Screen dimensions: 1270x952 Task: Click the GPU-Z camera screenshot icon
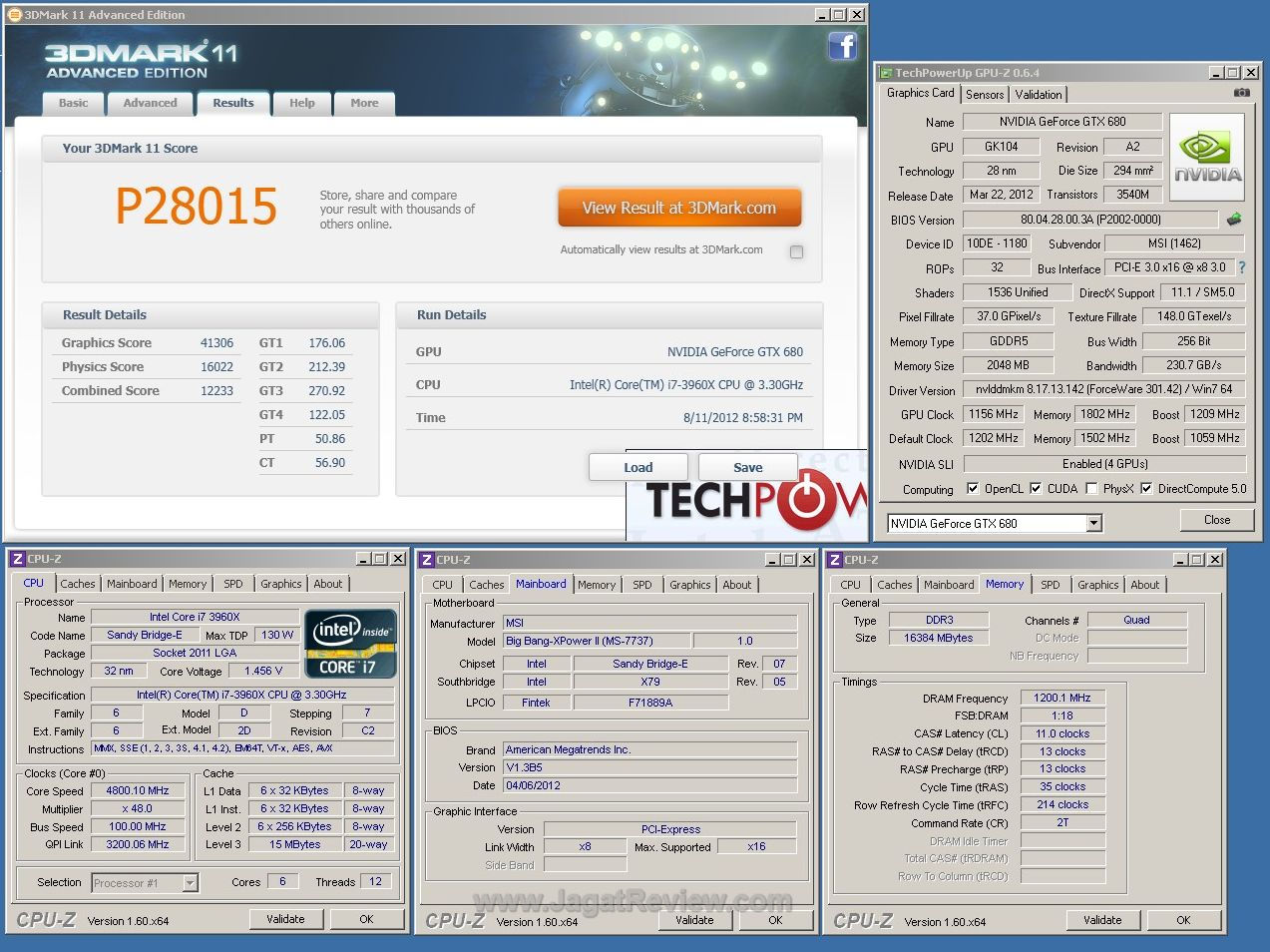pyautogui.click(x=1241, y=93)
